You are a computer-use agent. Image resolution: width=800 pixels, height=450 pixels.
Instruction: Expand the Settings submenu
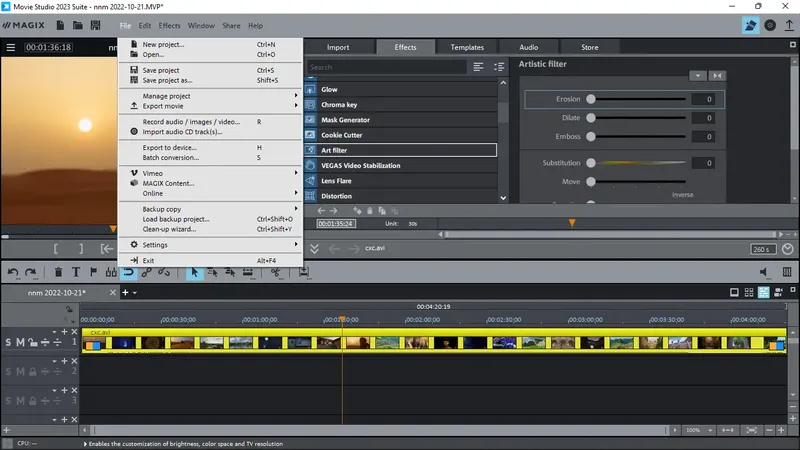(x=211, y=245)
